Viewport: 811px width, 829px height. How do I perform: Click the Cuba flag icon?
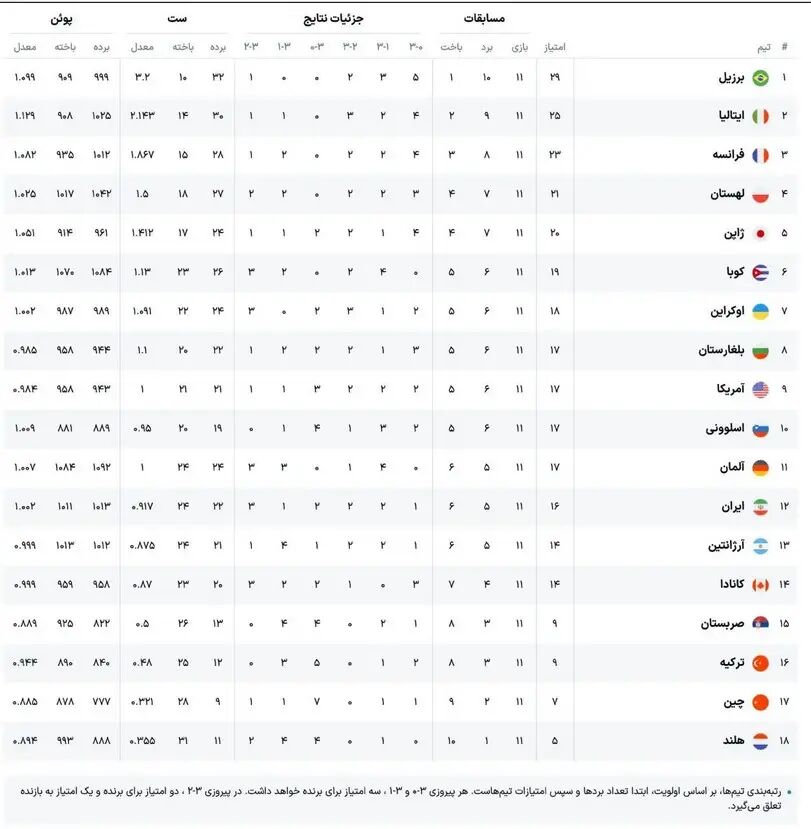760,273
